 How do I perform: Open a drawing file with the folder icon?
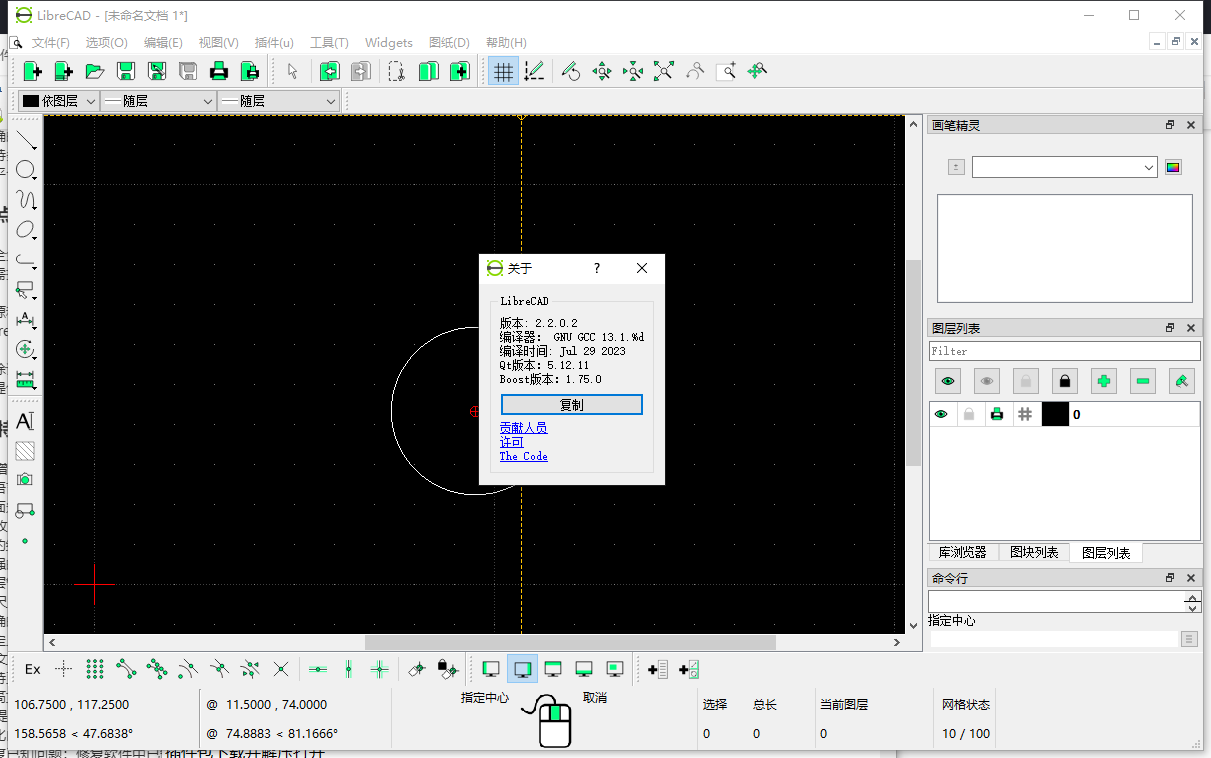[95, 71]
